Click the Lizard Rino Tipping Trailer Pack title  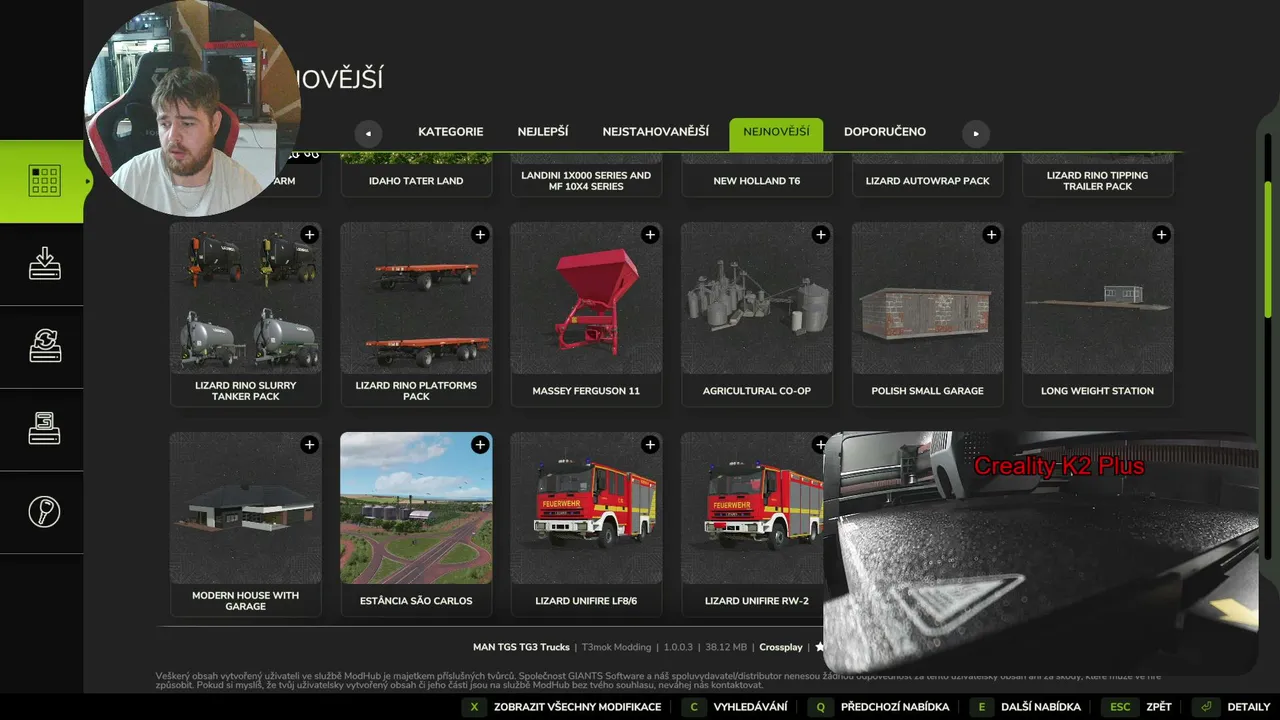[1097, 181]
